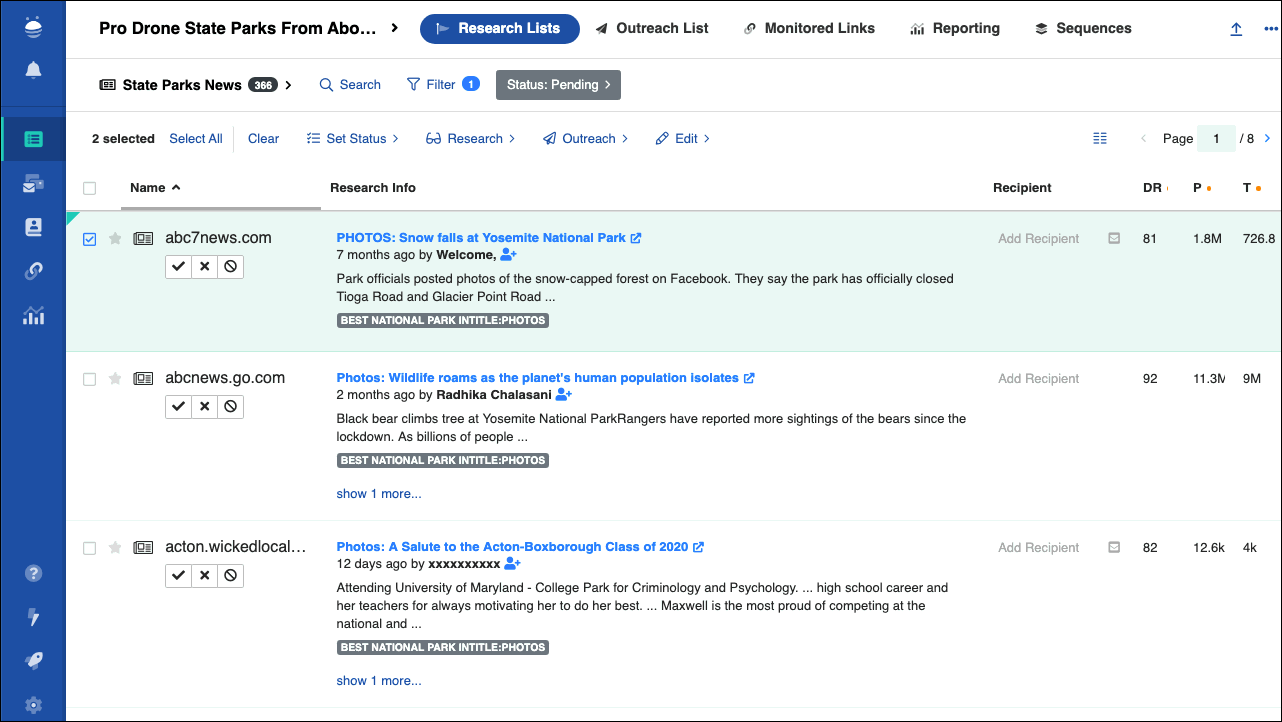This screenshot has width=1282, height=722.
Task: Open the export arrow icon at top right
Action: (x=1235, y=29)
